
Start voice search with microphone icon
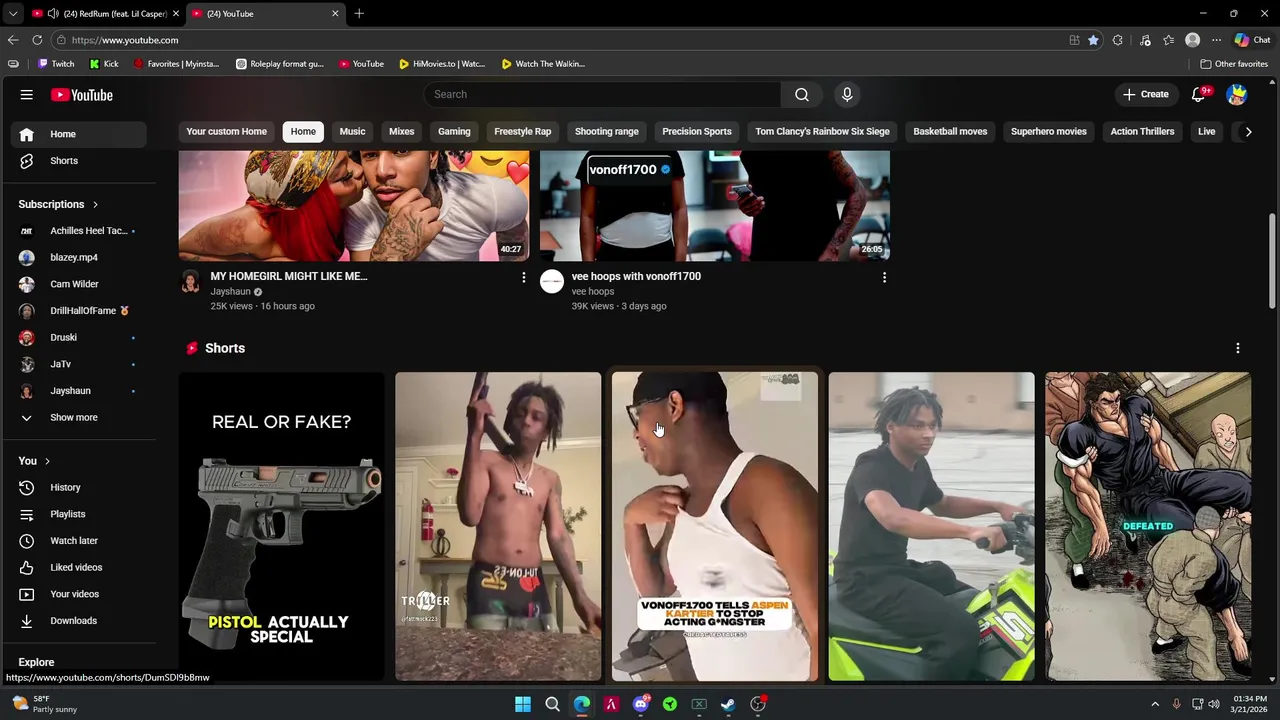(847, 94)
